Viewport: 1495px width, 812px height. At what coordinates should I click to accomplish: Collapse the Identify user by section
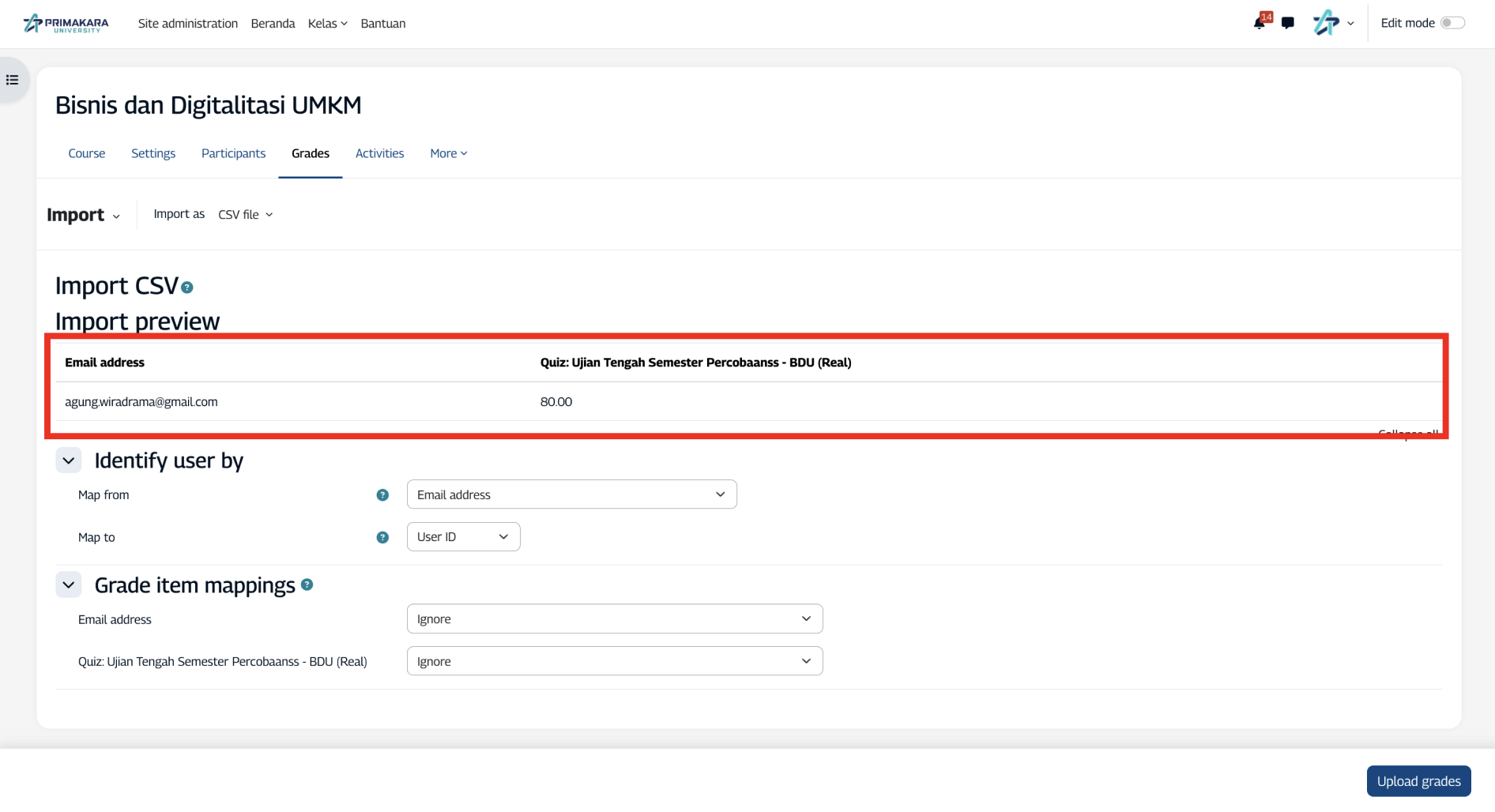pos(69,461)
